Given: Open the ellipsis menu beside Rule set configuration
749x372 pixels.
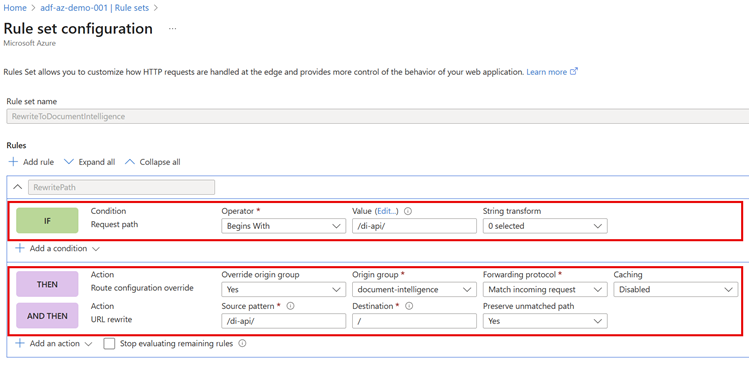Looking at the screenshot, I should tap(172, 29).
